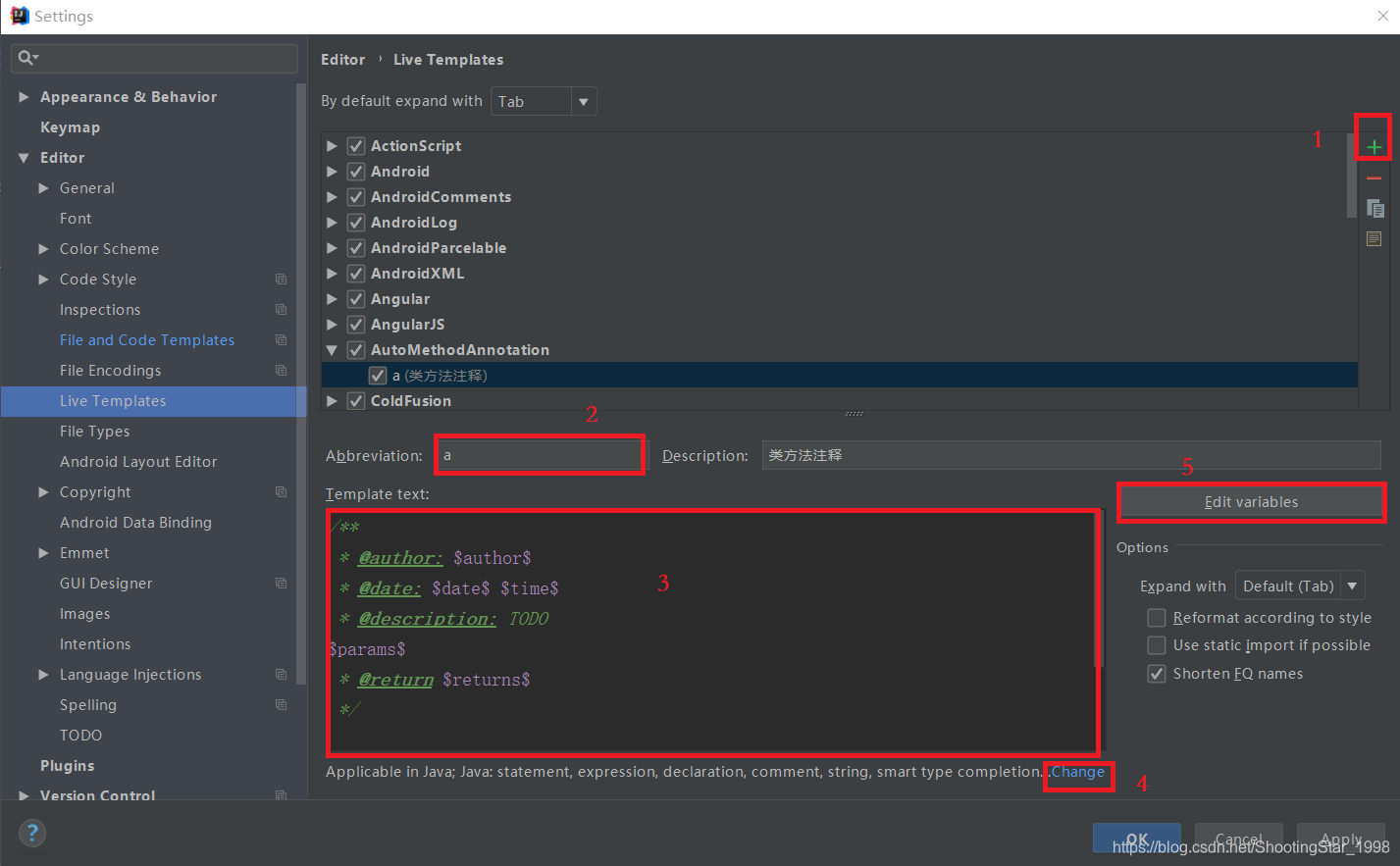This screenshot has width=1400, height=866.
Task: Open the Plugins settings page
Action: click(x=68, y=766)
